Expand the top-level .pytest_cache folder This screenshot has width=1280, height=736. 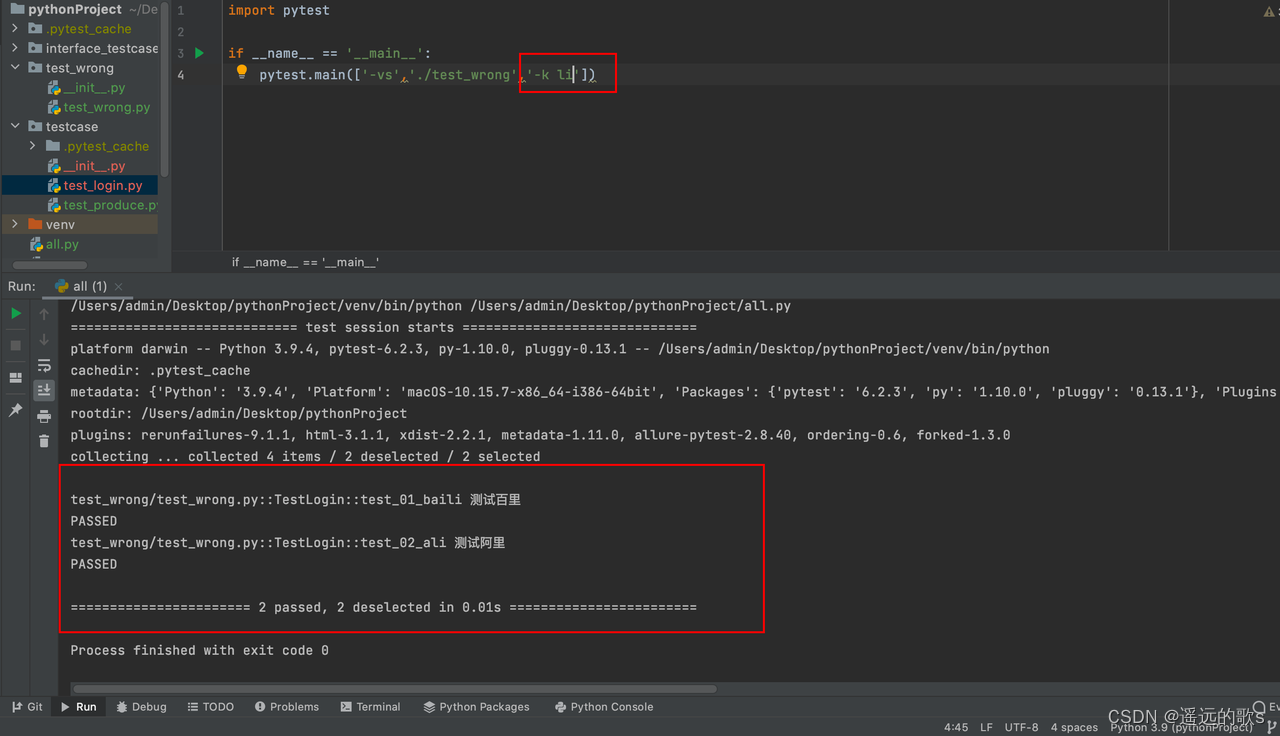coord(15,29)
